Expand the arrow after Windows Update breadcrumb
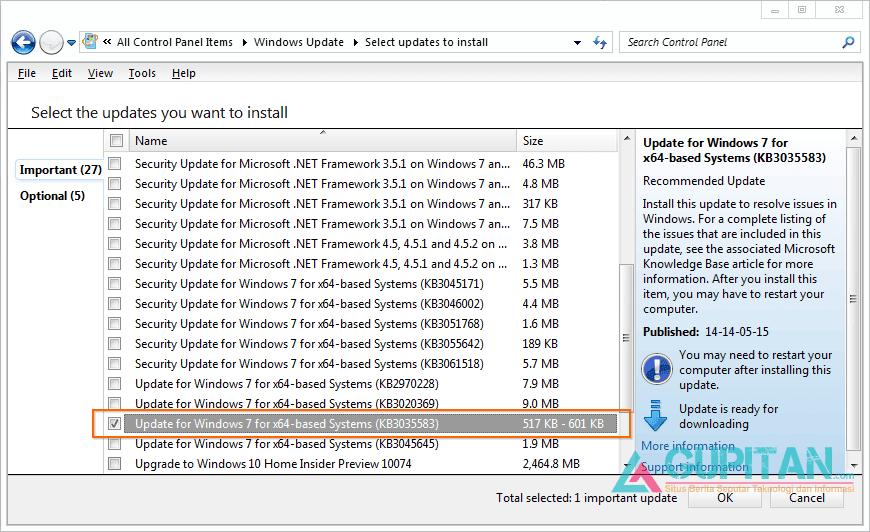The width and height of the screenshot is (870, 532). (356, 42)
